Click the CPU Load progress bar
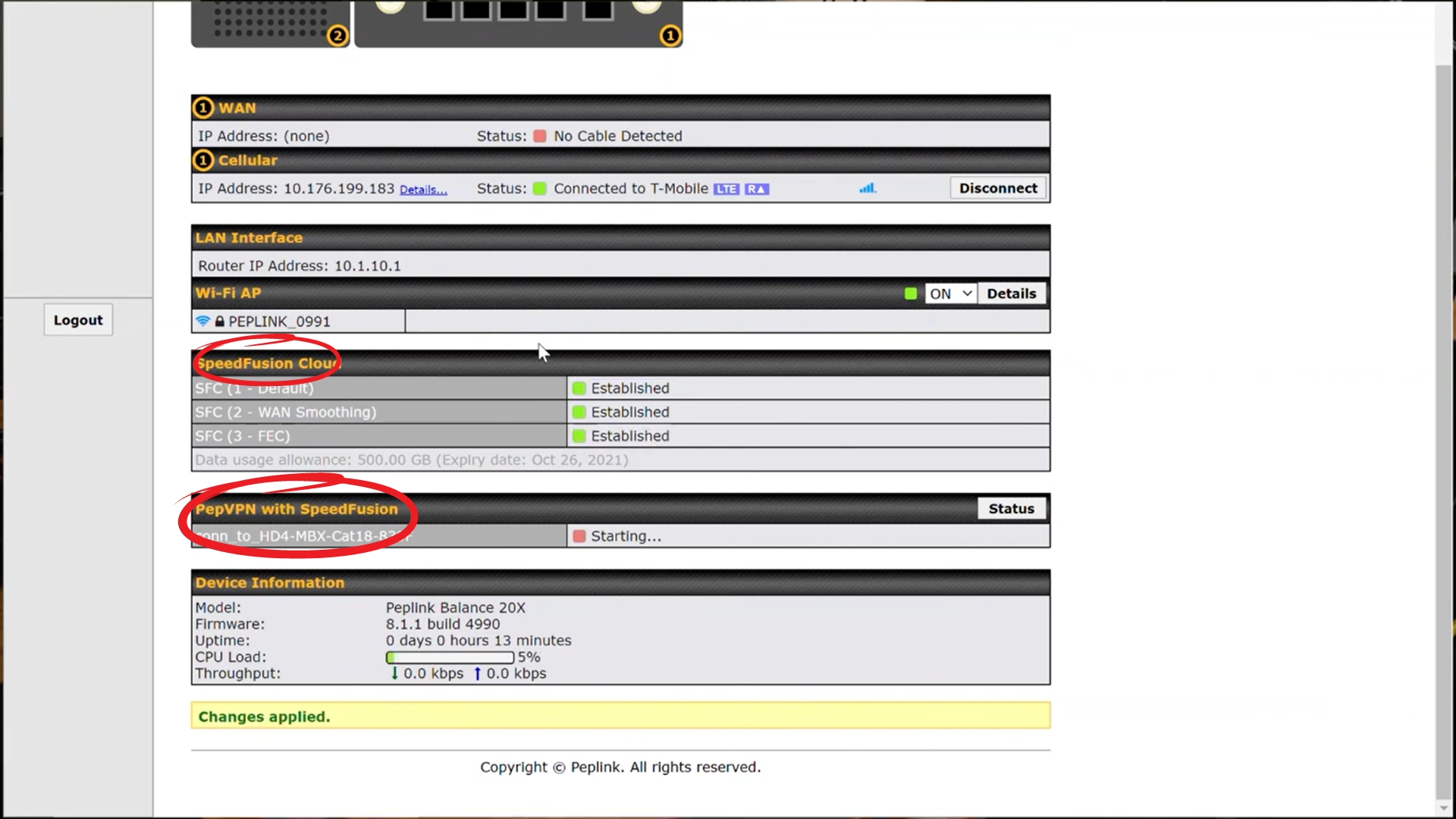1456x819 pixels. pyautogui.click(x=450, y=657)
